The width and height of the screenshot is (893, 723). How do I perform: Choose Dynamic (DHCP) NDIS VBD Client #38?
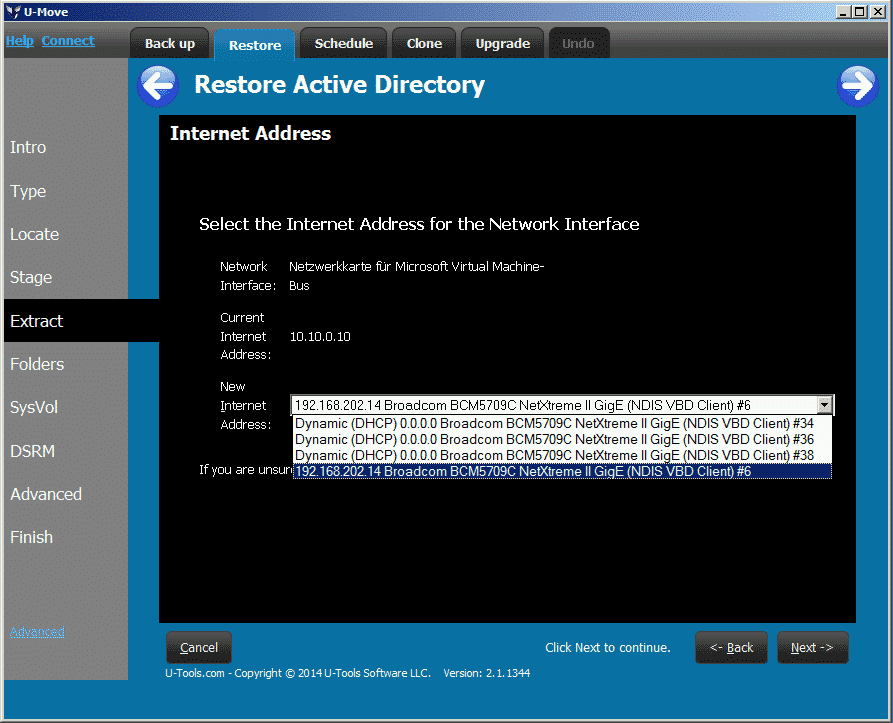click(562, 455)
